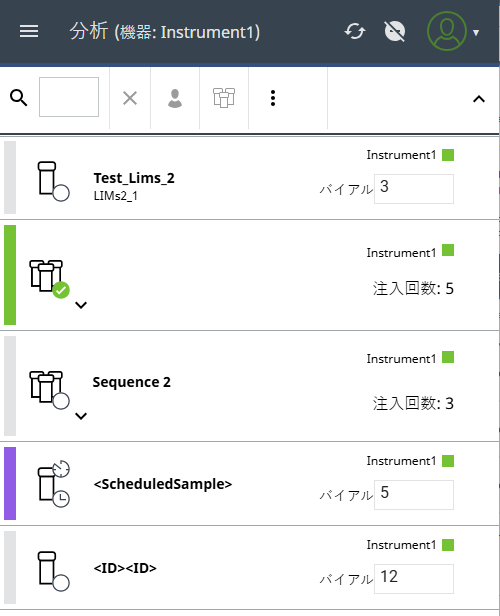Click the search magnifier icon
The height and width of the screenshot is (616, 500).
click(x=18, y=98)
